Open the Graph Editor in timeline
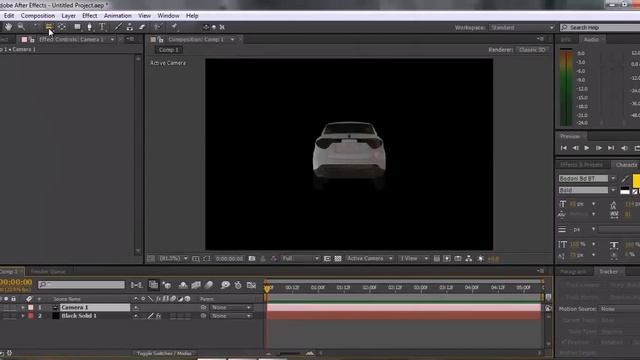This screenshot has height=360, width=640. tap(251, 285)
